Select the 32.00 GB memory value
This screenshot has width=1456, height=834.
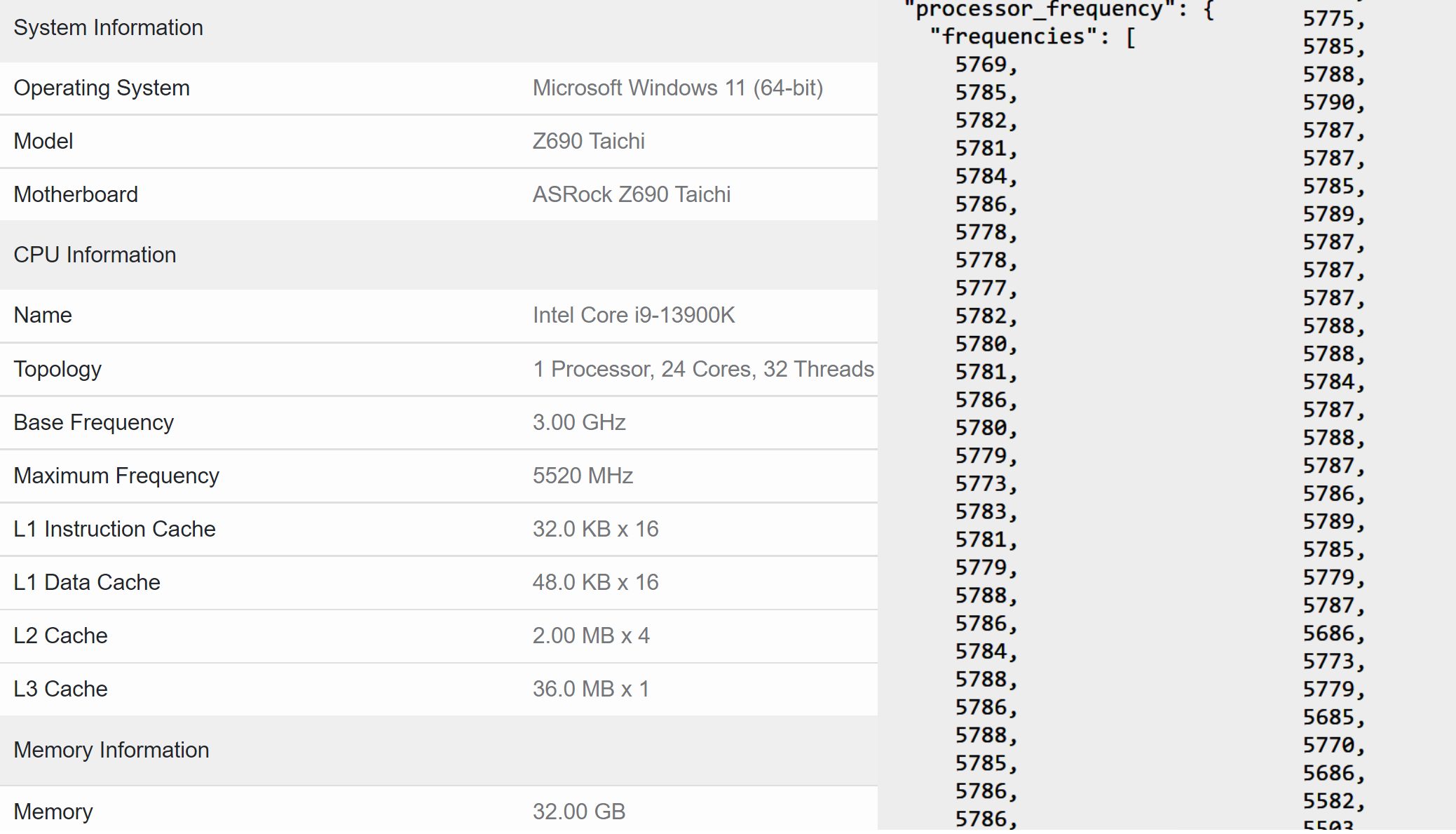(578, 812)
